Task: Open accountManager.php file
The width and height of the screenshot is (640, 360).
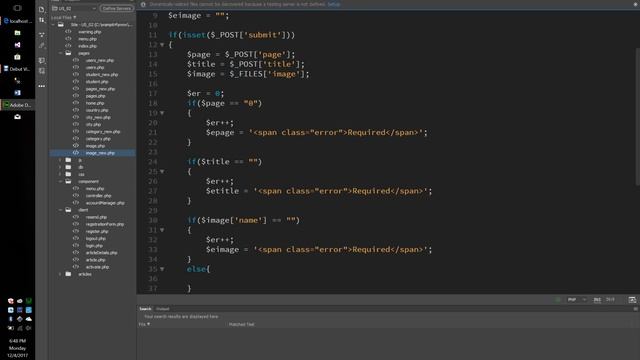Action: (x=105, y=203)
